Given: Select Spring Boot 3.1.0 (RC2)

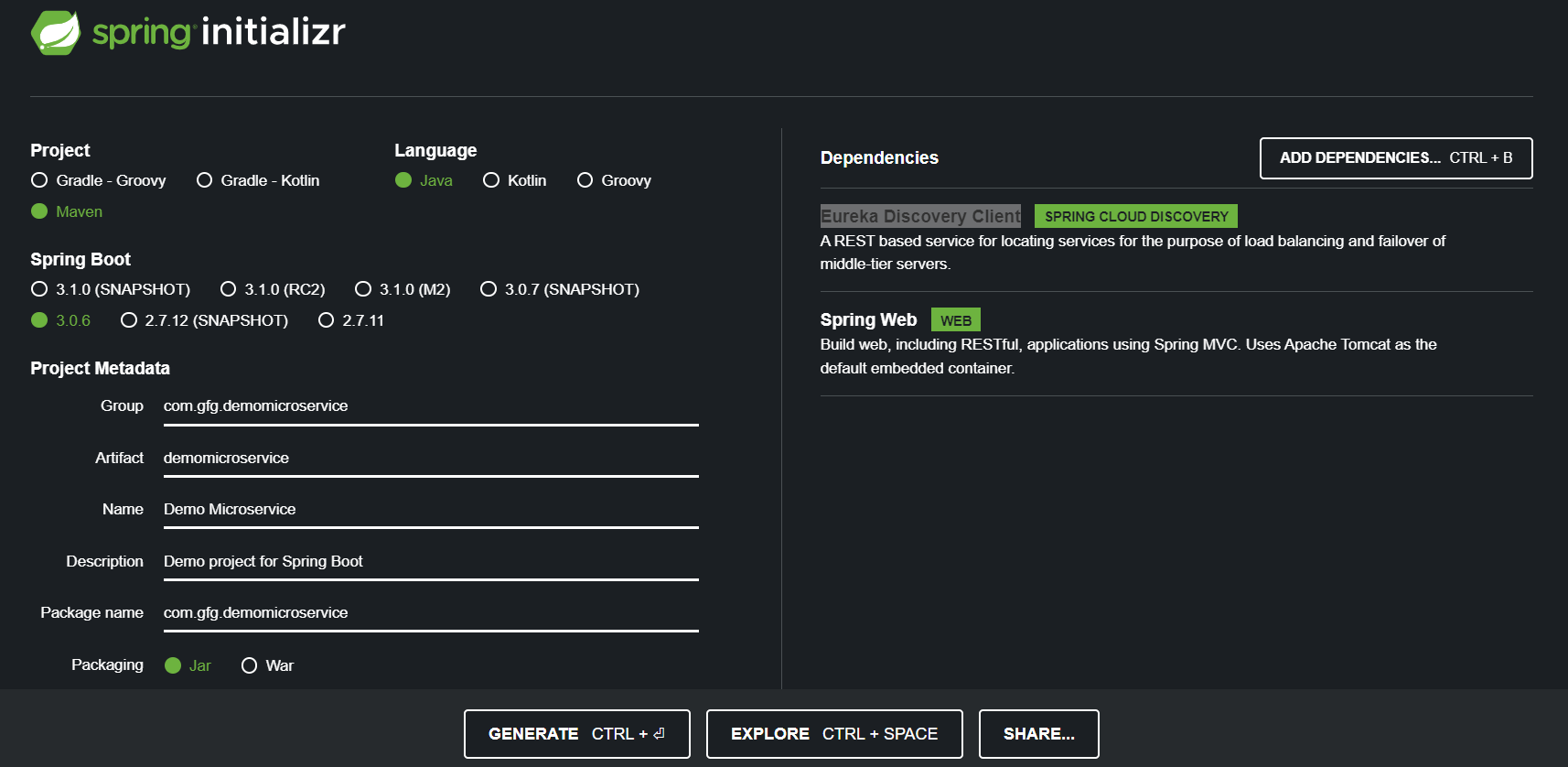Looking at the screenshot, I should [x=228, y=289].
